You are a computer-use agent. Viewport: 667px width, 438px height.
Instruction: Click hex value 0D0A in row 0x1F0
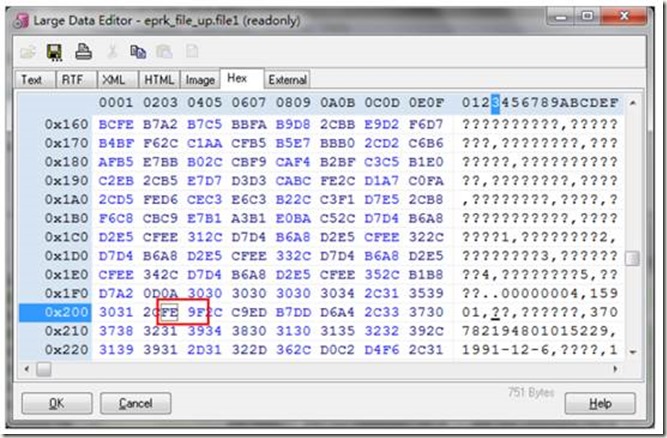point(160,293)
